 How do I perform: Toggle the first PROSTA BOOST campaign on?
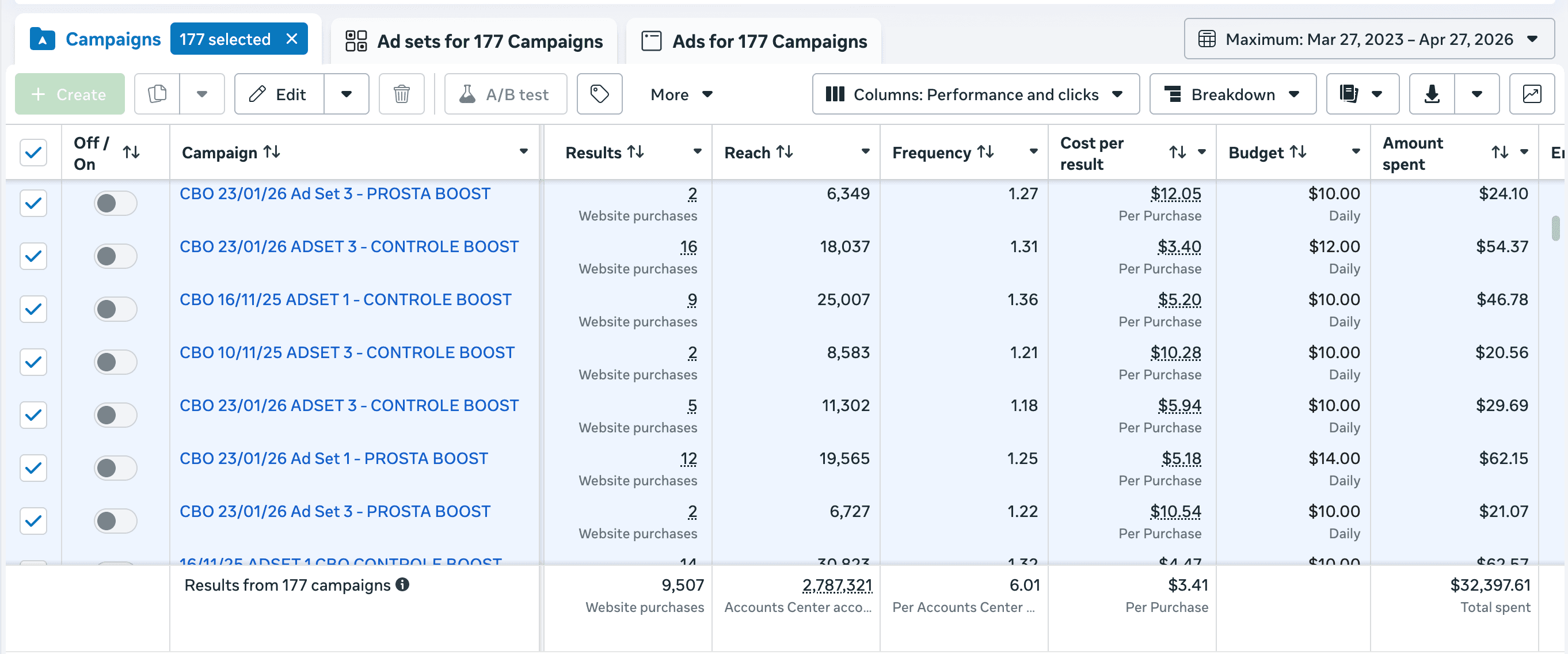(116, 203)
